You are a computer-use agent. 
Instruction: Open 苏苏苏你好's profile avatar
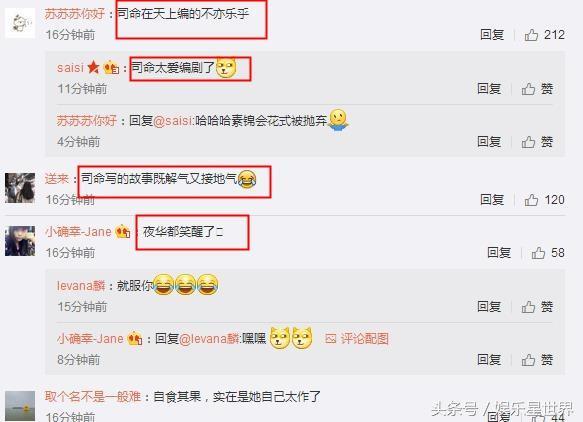(x=20, y=23)
